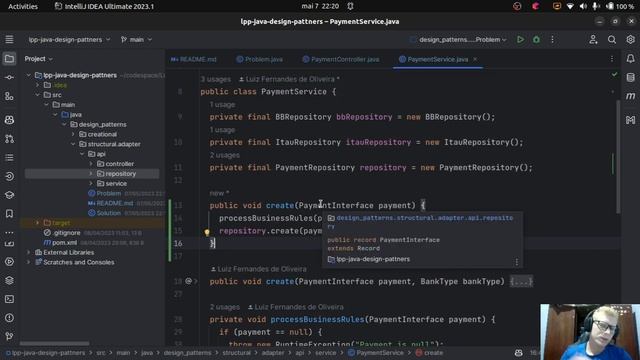Expand the target folder

pos(38,222)
